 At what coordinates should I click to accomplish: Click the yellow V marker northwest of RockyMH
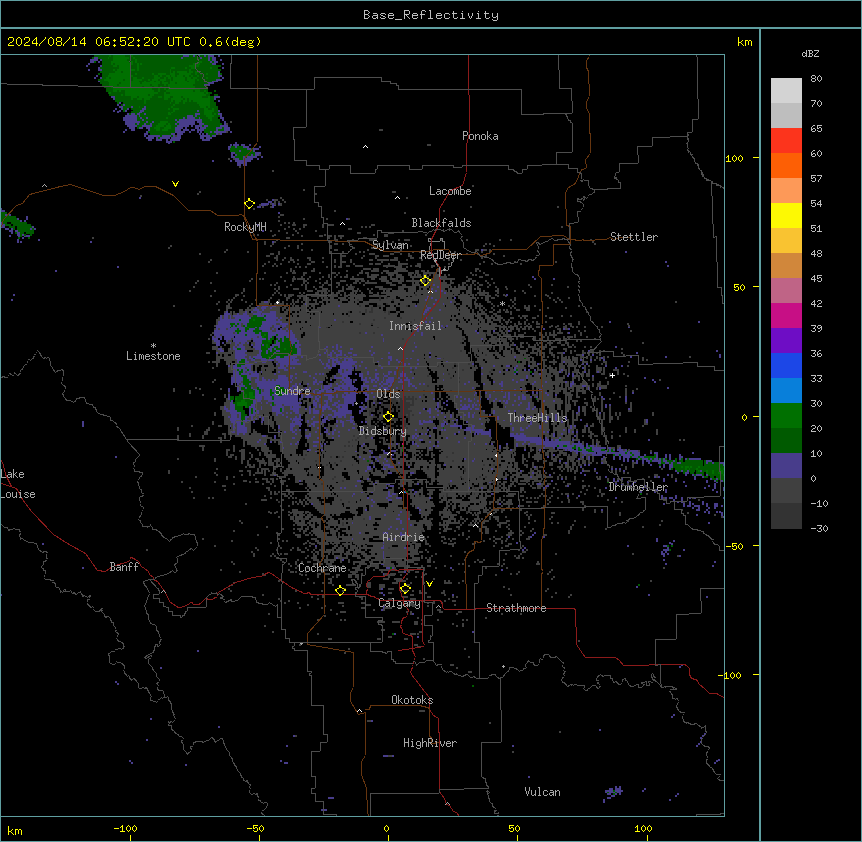tap(175, 184)
